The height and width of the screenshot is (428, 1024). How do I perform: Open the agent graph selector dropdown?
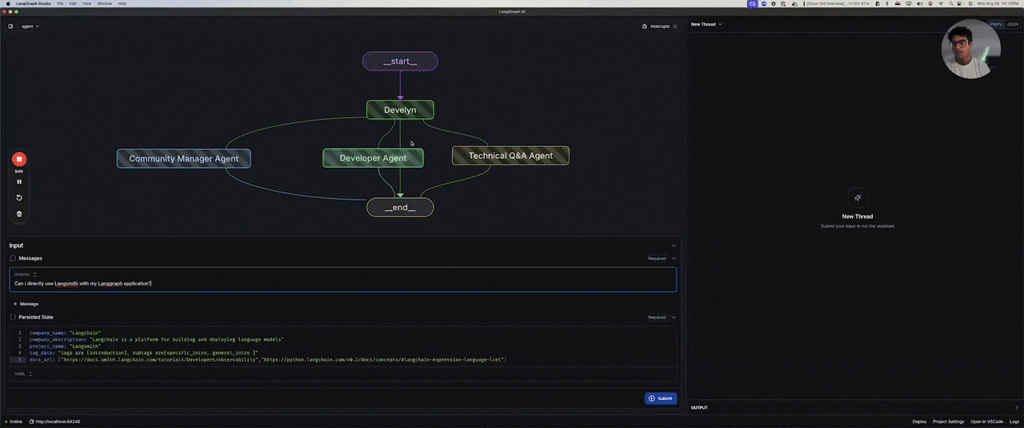(x=31, y=26)
